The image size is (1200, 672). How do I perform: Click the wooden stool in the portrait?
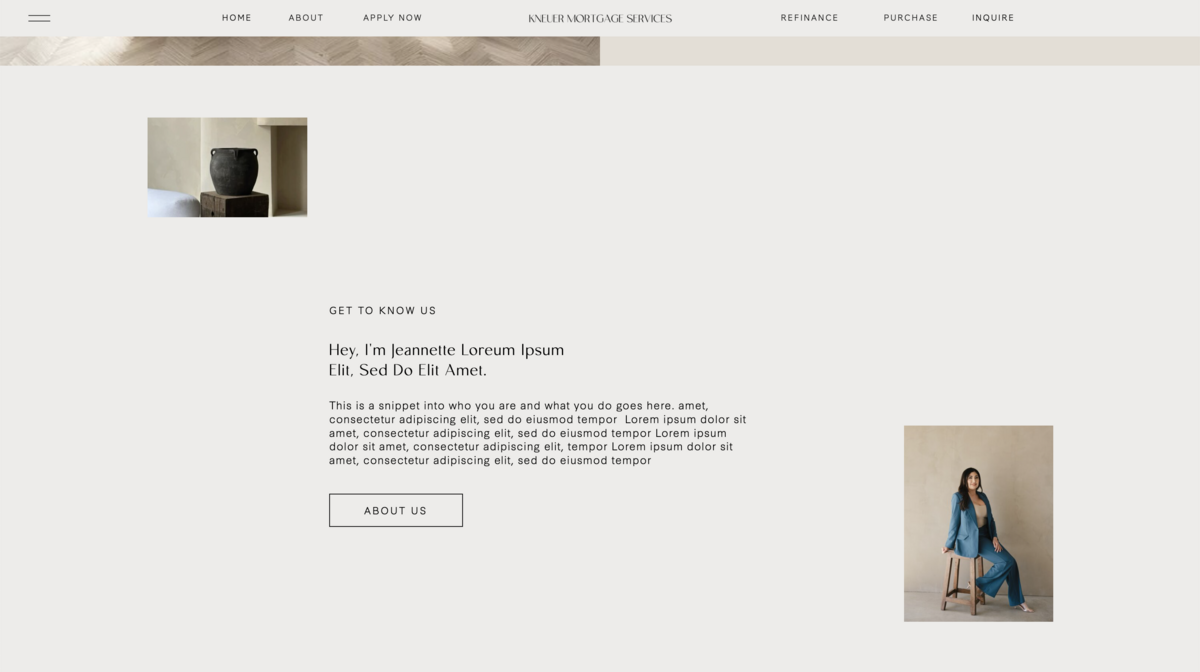[x=960, y=583]
